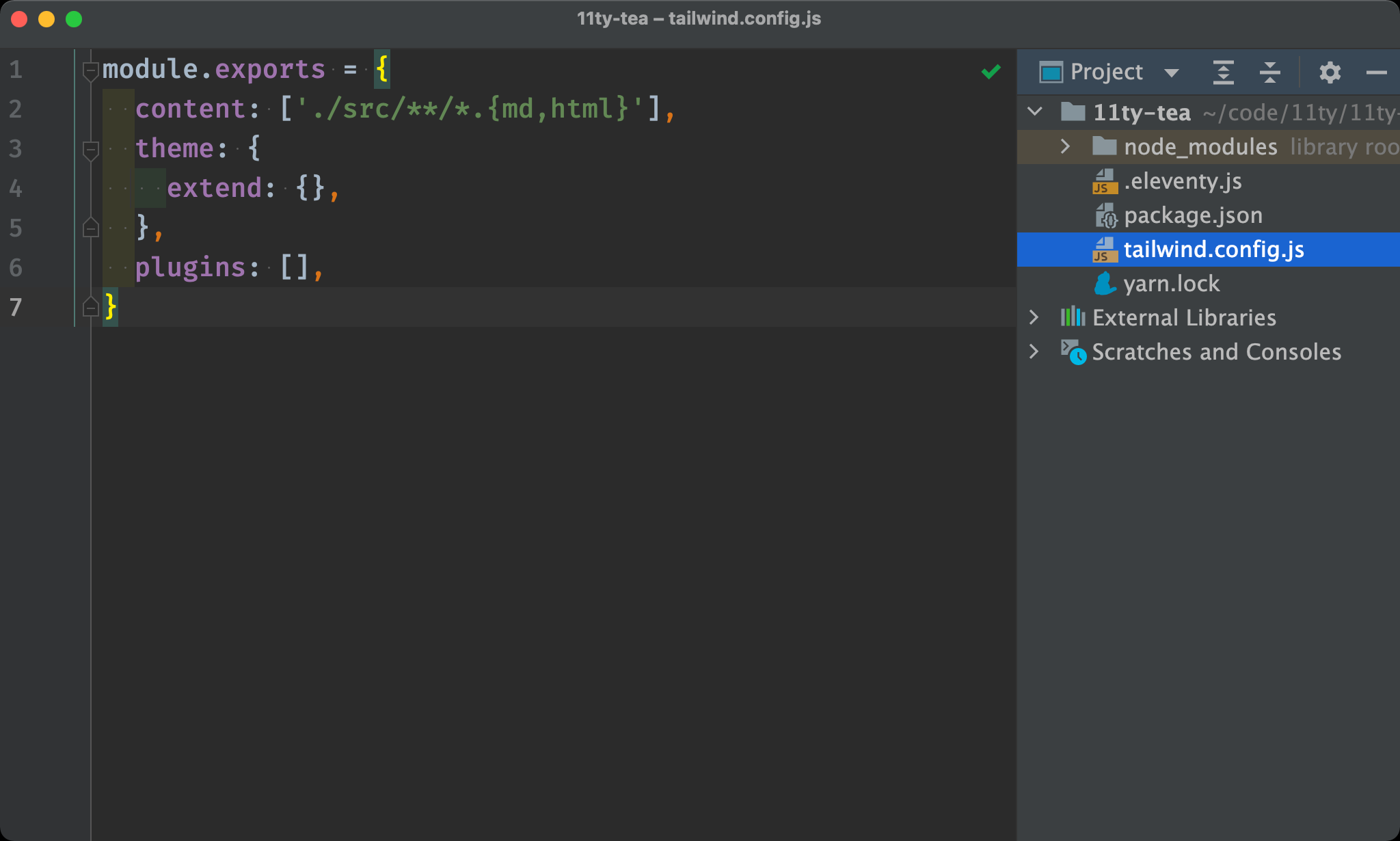The width and height of the screenshot is (1400, 841).
Task: Select the 11ty-tea project root row
Action: coord(1209,113)
